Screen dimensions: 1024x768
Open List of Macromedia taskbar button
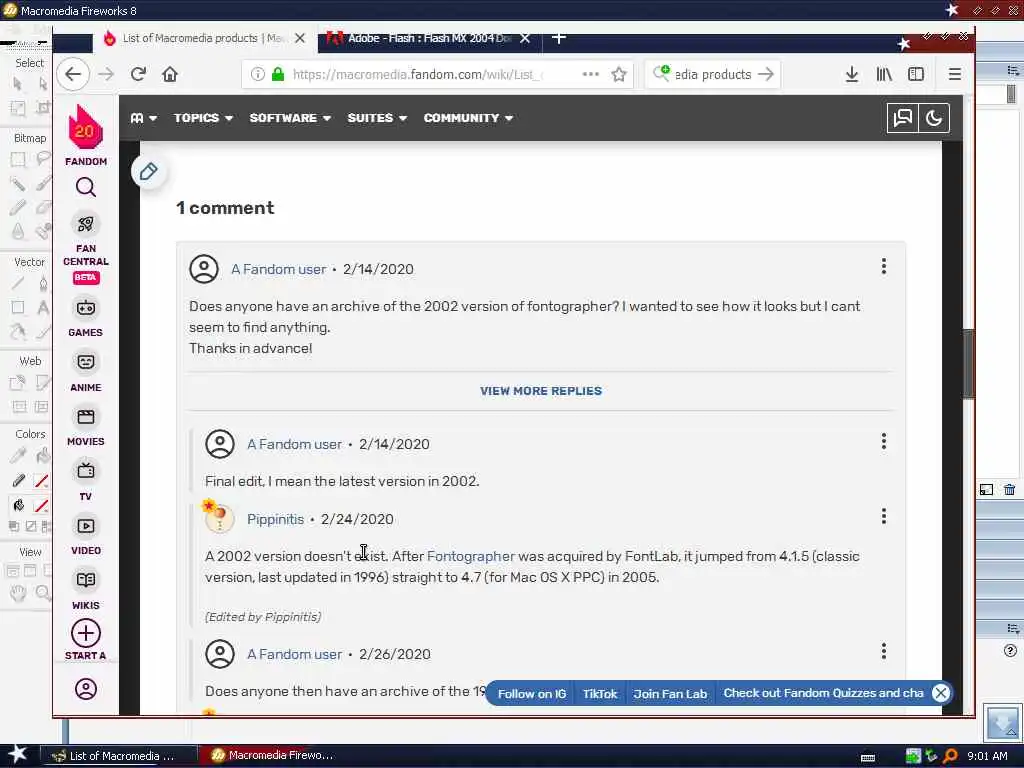[x=118, y=756]
